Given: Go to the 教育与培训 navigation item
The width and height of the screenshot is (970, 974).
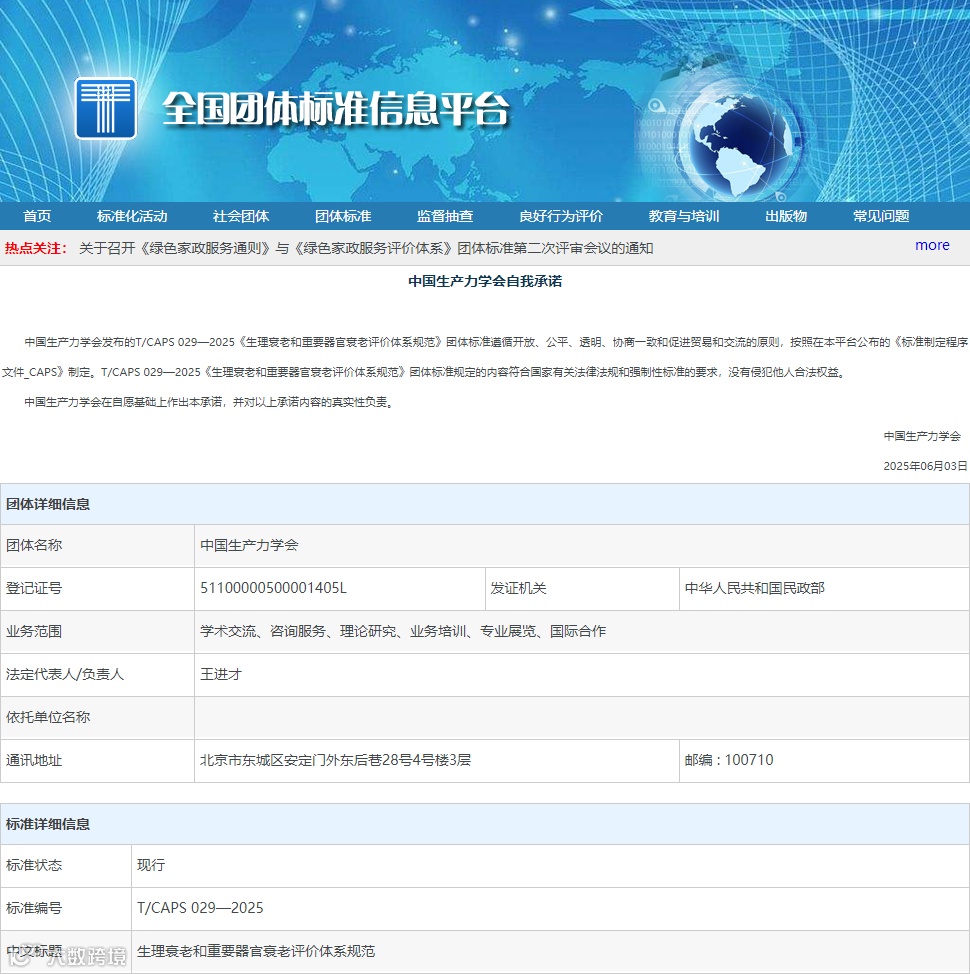Looking at the screenshot, I should coord(684,216).
